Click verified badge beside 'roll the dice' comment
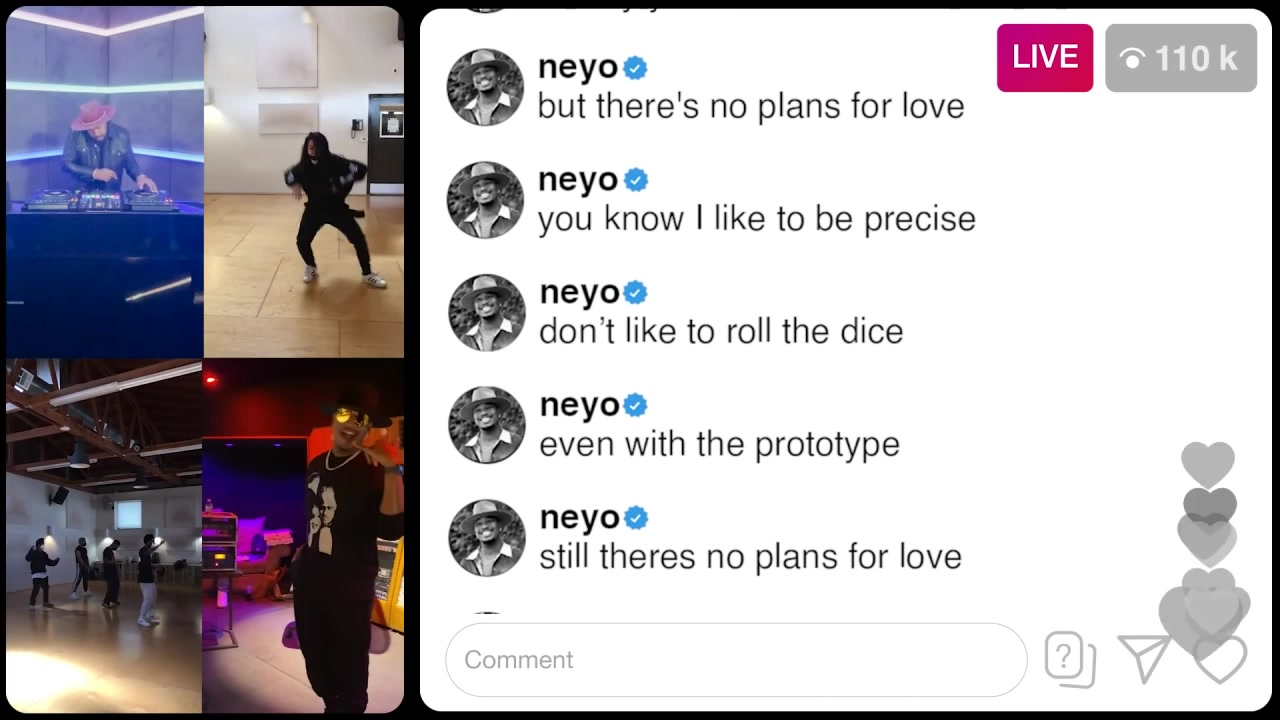This screenshot has height=720, width=1280. (636, 293)
